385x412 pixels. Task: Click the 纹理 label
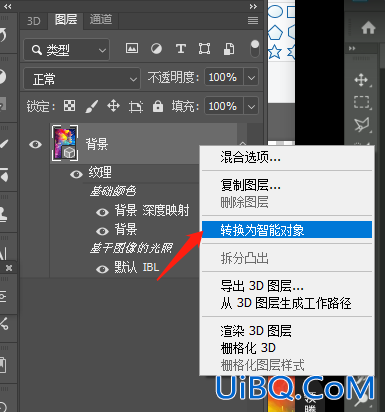[x=100, y=172]
